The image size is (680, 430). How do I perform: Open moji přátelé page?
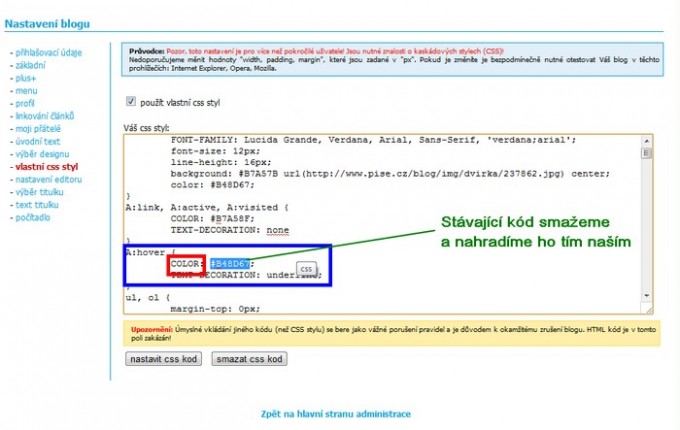point(38,128)
